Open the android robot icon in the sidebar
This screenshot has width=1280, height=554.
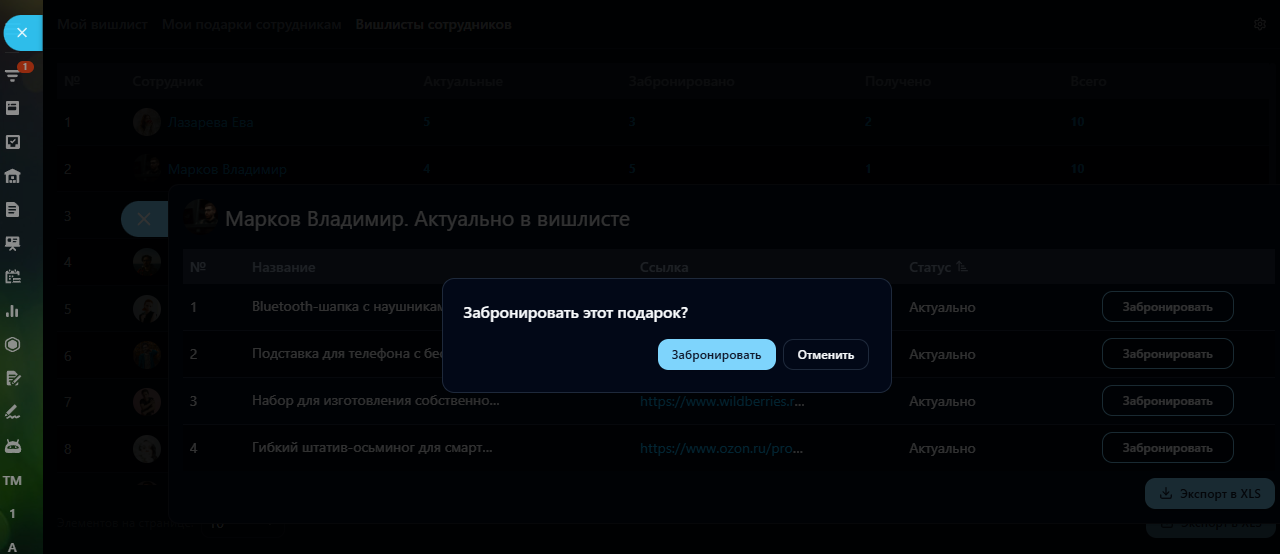click(x=13, y=446)
